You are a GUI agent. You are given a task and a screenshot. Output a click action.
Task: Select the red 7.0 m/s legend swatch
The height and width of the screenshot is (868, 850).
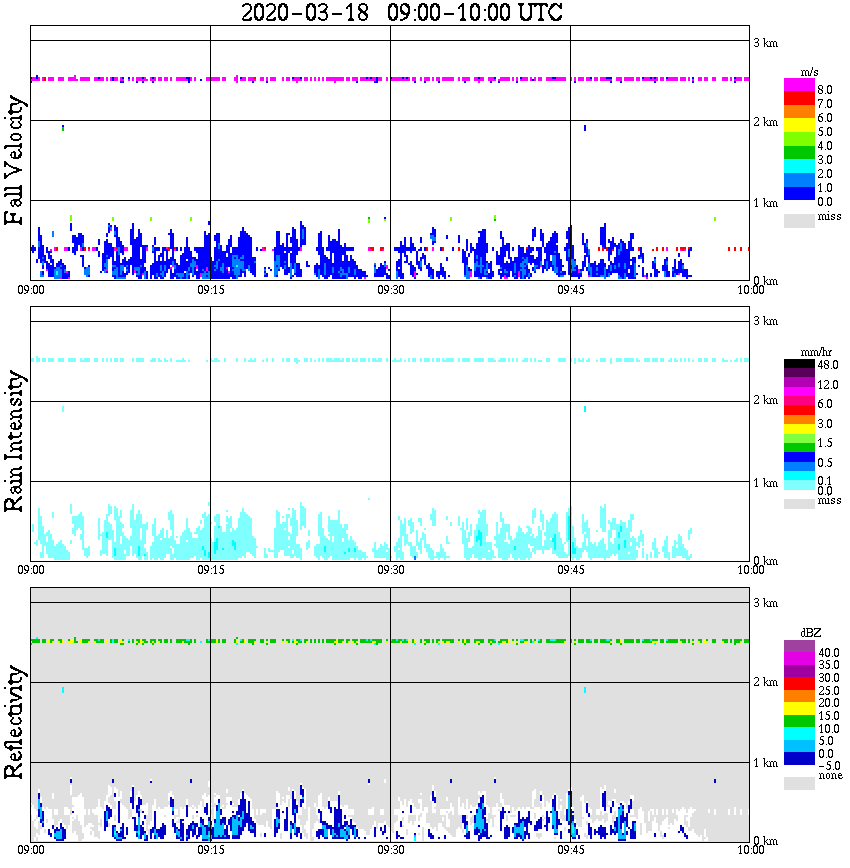tap(799, 99)
